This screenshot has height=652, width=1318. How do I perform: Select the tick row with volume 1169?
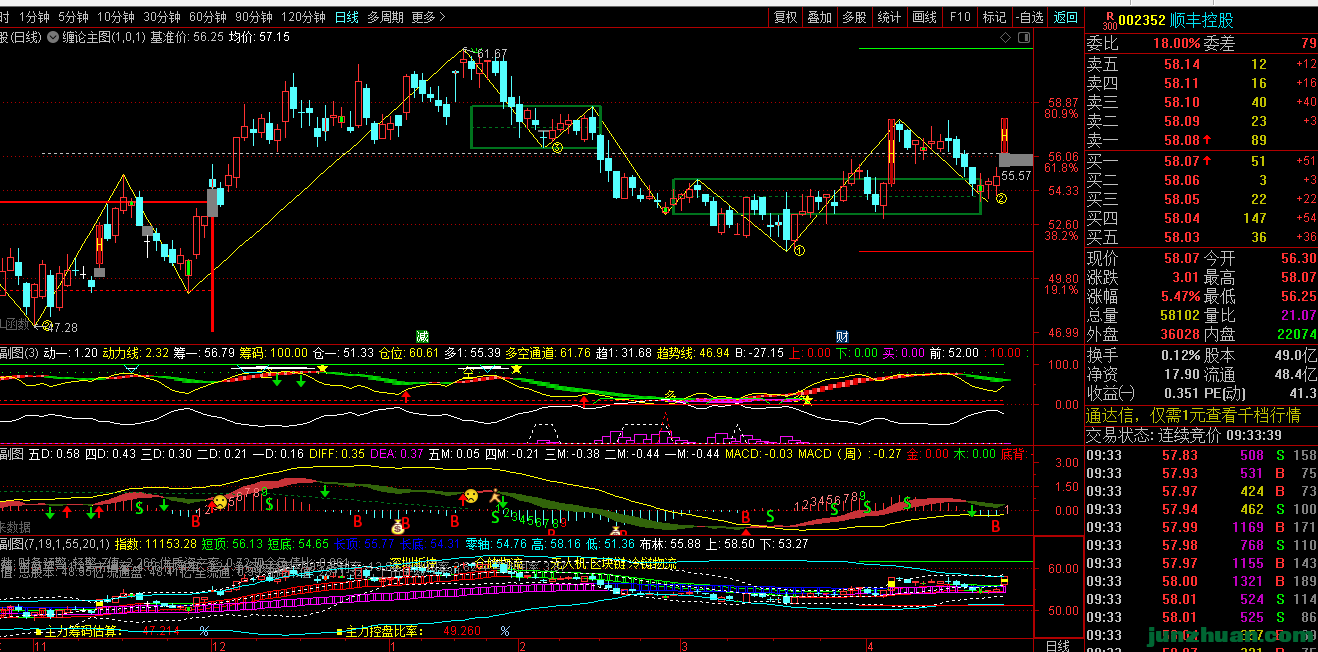(x=1201, y=528)
